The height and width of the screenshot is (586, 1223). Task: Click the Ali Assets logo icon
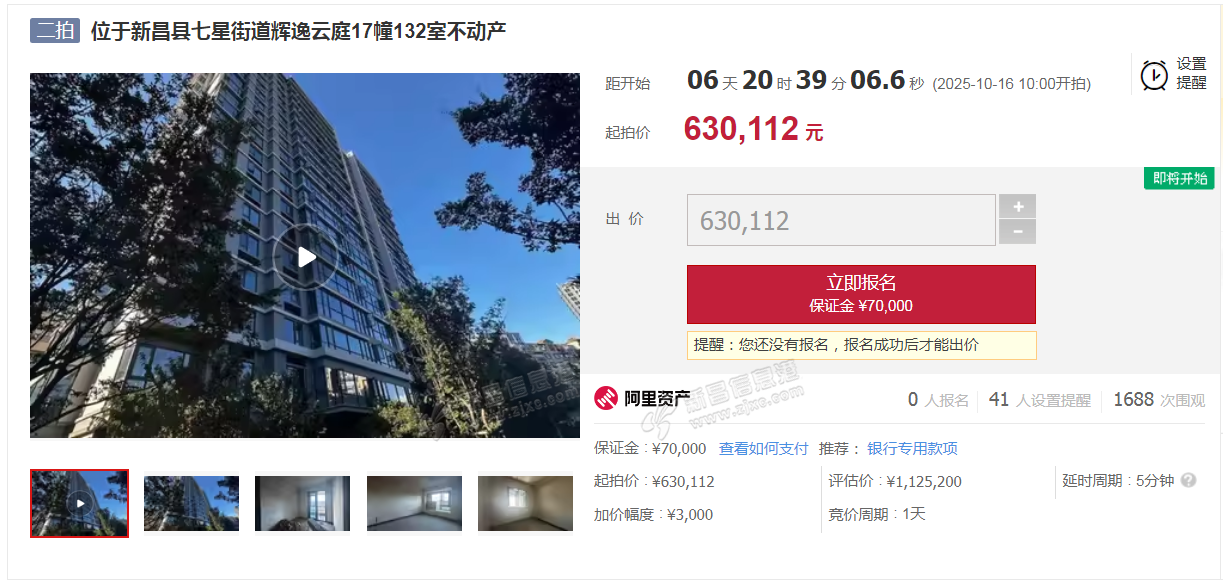point(607,399)
